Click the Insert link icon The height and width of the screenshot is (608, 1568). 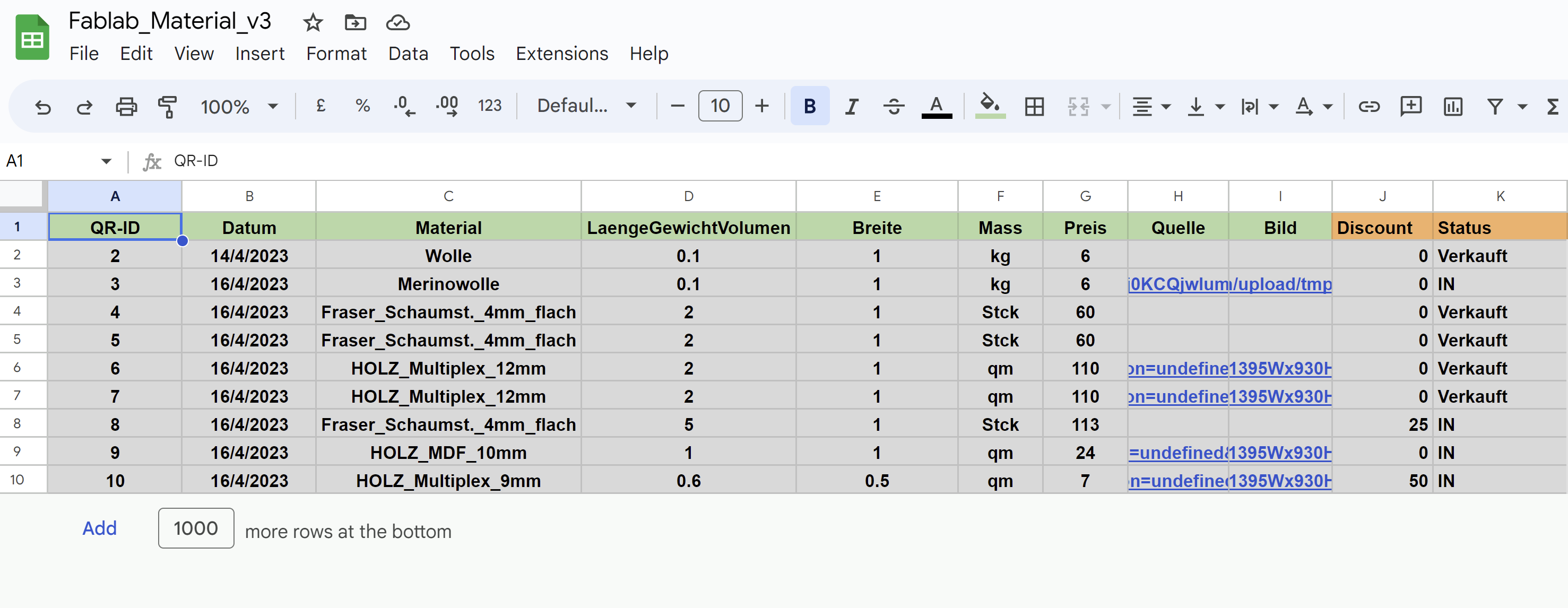point(1369,107)
